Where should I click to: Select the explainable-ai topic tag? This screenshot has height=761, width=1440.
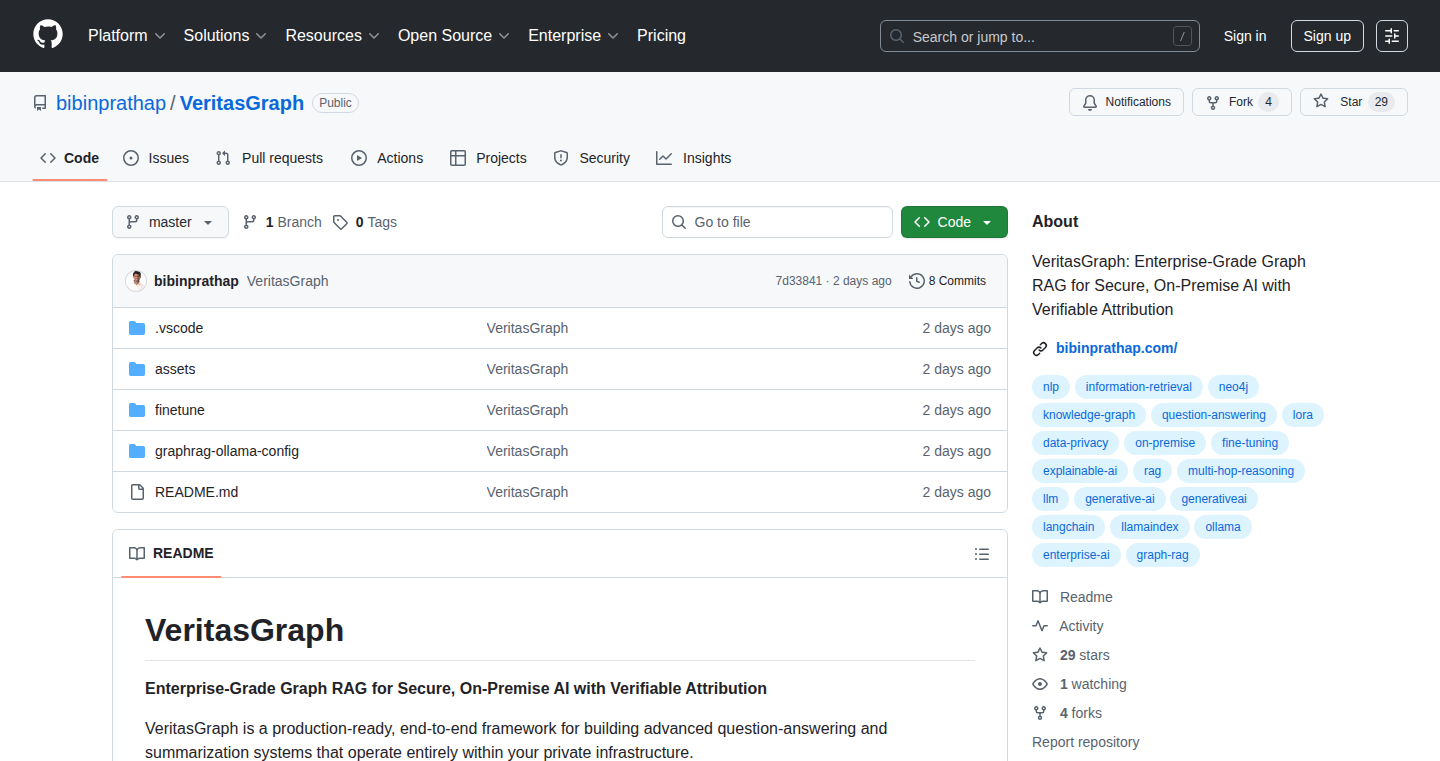(1080, 471)
